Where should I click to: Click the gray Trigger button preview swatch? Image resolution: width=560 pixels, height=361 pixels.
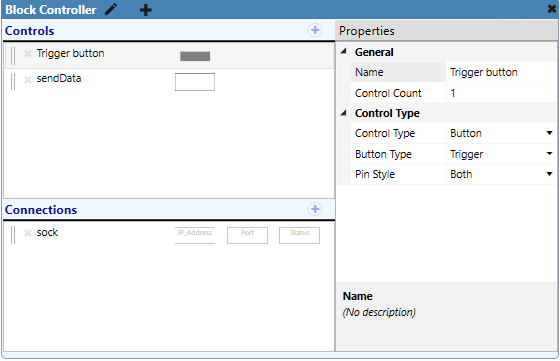[x=195, y=56]
